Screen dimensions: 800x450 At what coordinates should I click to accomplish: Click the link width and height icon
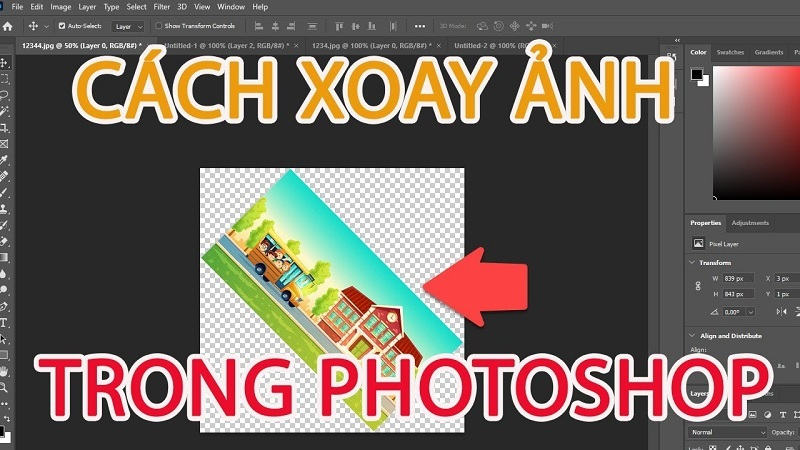[x=697, y=286]
